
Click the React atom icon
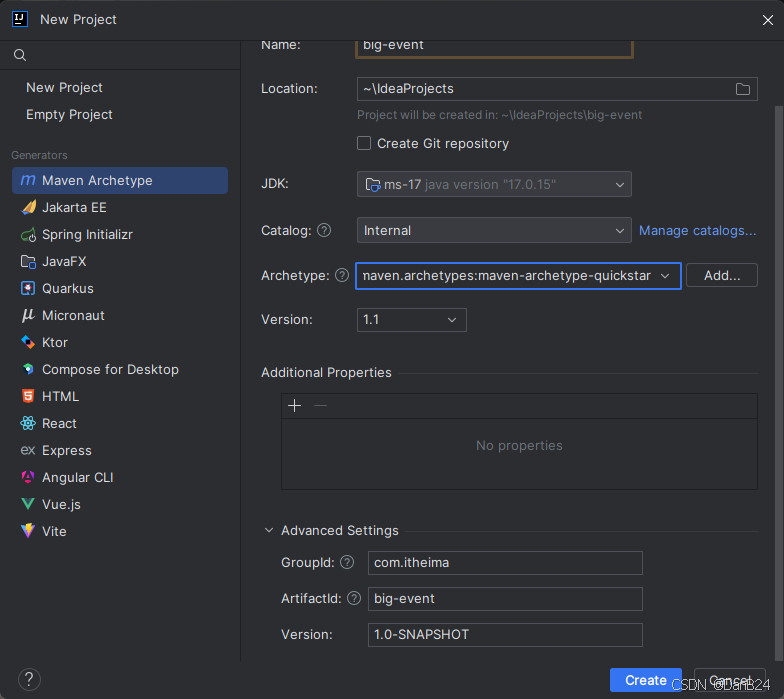point(28,423)
